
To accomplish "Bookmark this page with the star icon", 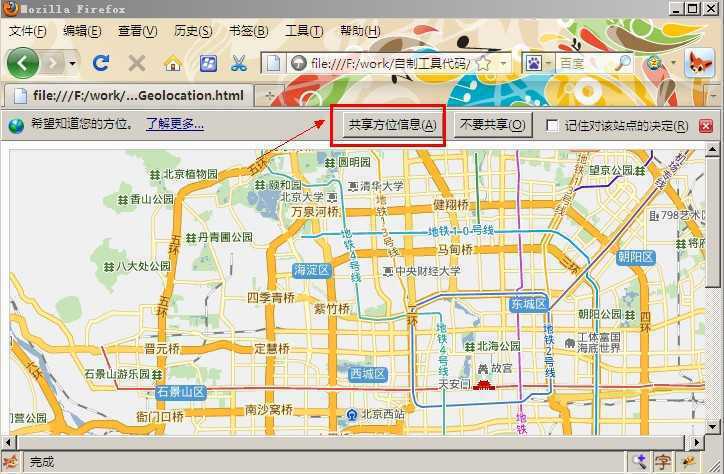I will click(x=484, y=63).
